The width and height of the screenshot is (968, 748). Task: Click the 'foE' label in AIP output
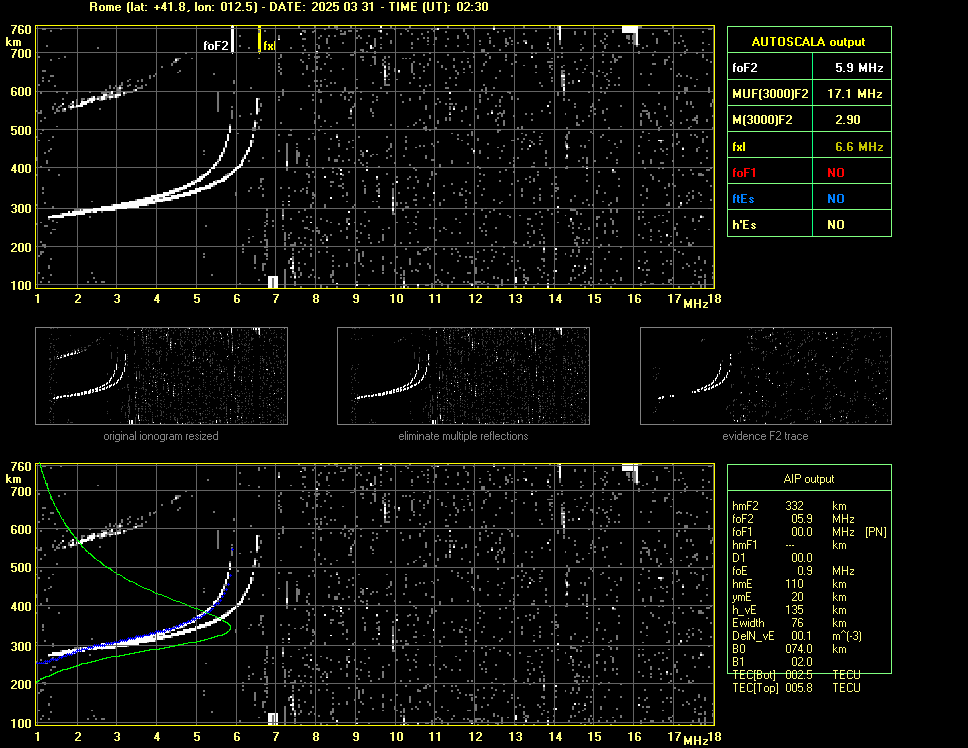741,571
